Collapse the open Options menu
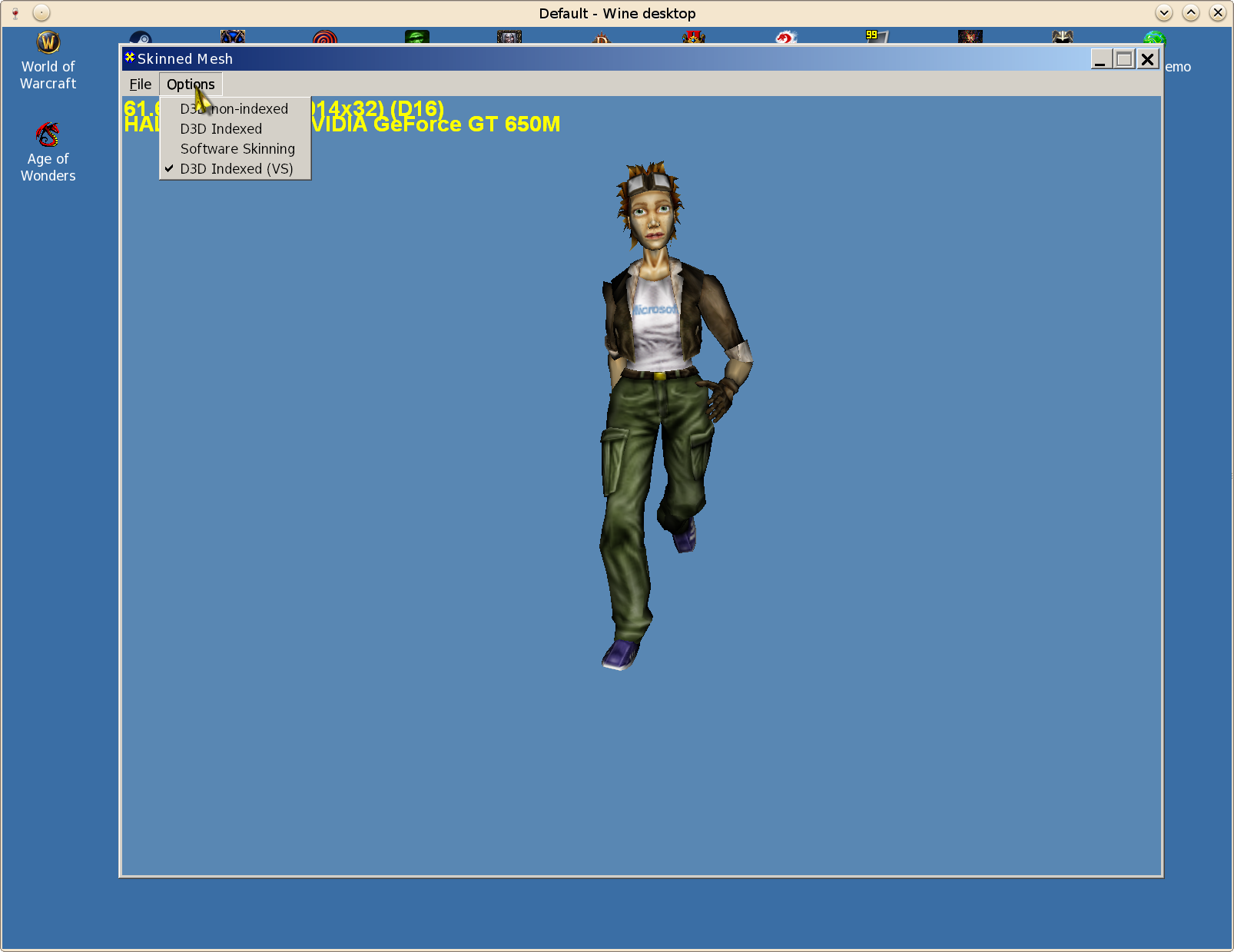Screen dimensions: 1234x952 (191, 85)
